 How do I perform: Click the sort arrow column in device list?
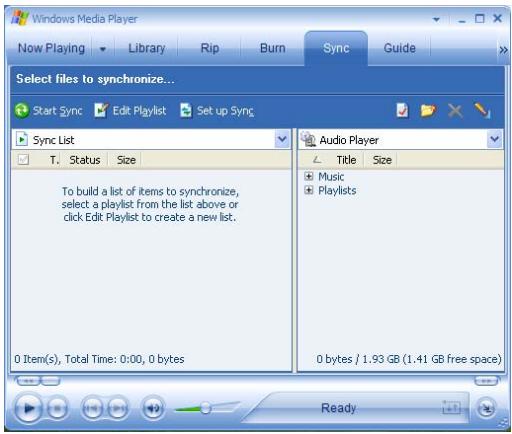coord(317,160)
